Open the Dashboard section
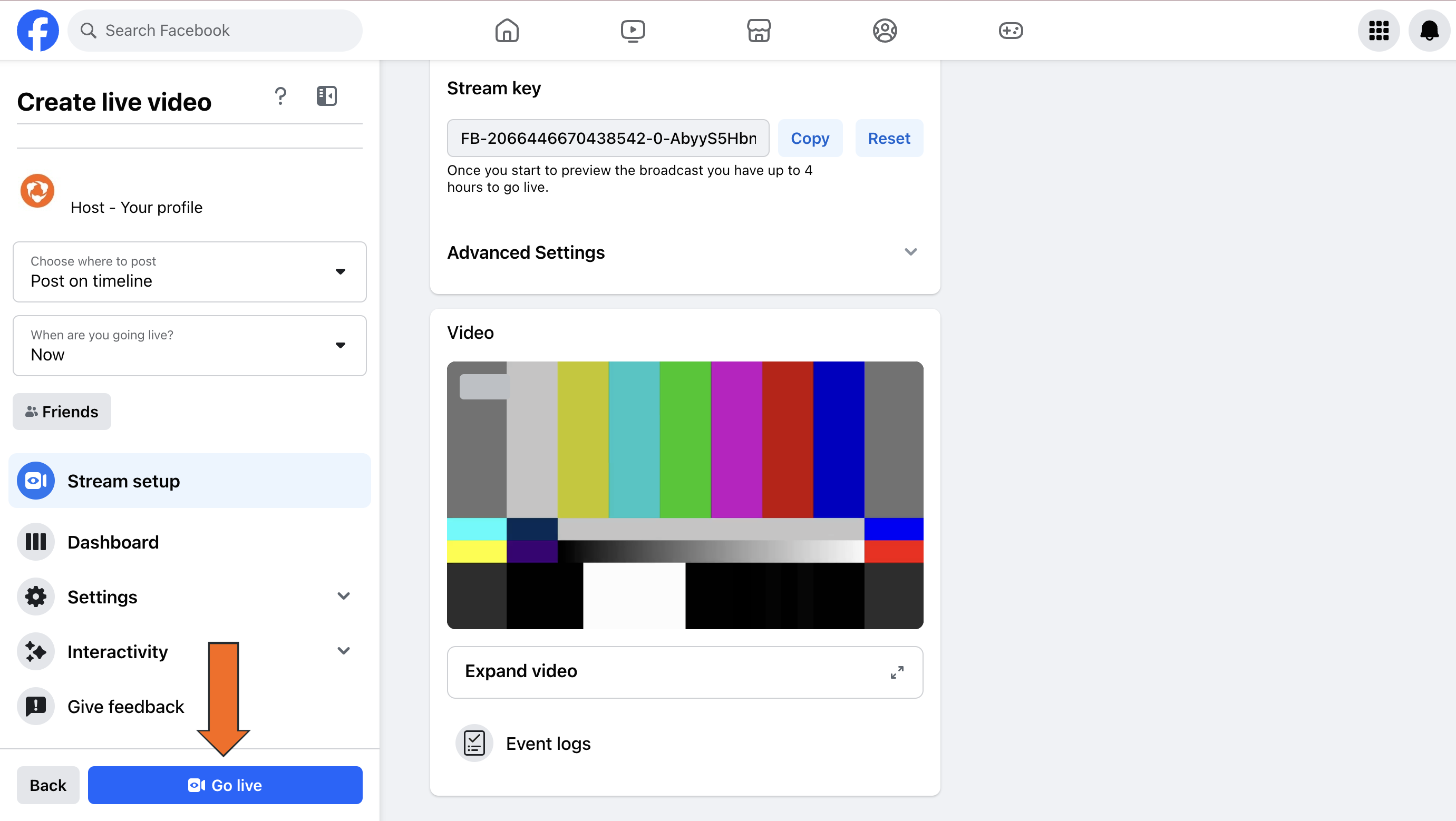Viewport: 1456px width, 821px height. 189,542
